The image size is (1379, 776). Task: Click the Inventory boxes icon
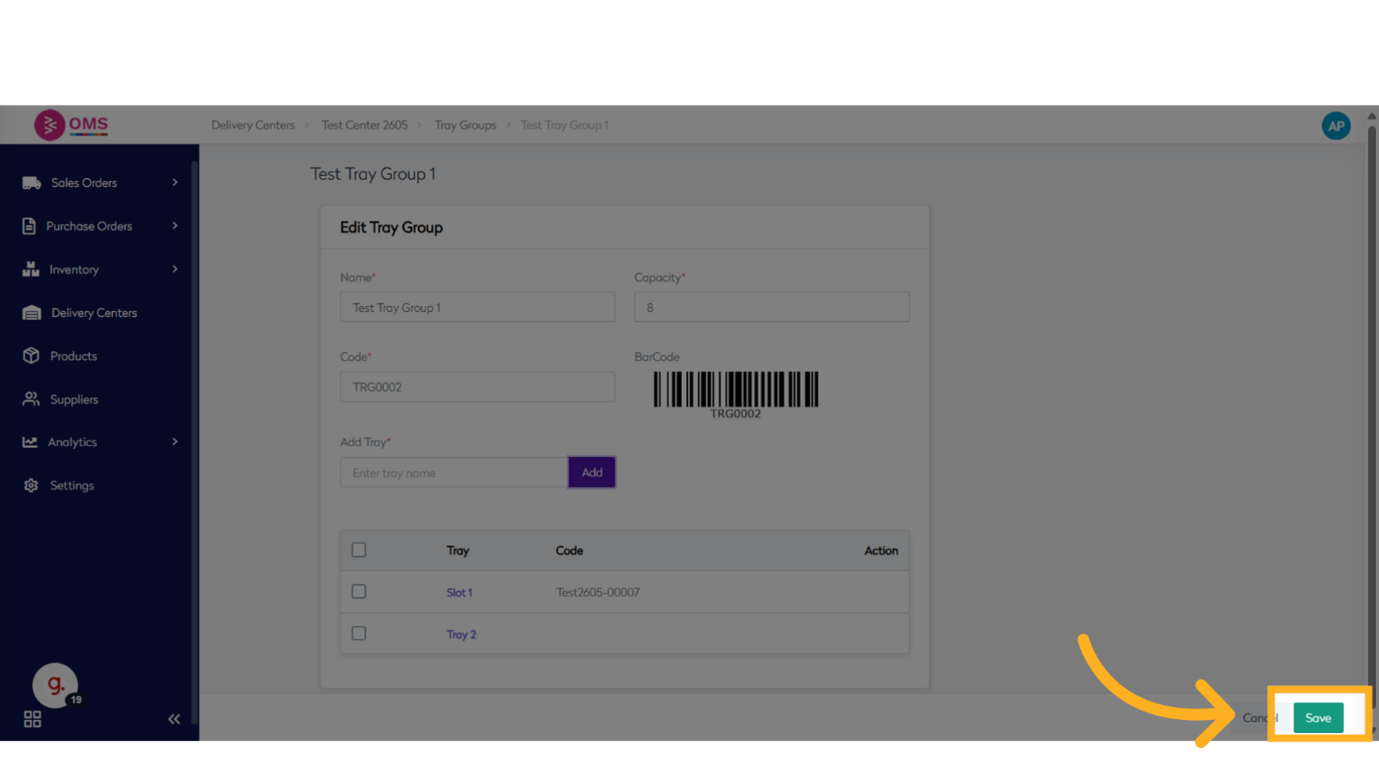coord(31,270)
